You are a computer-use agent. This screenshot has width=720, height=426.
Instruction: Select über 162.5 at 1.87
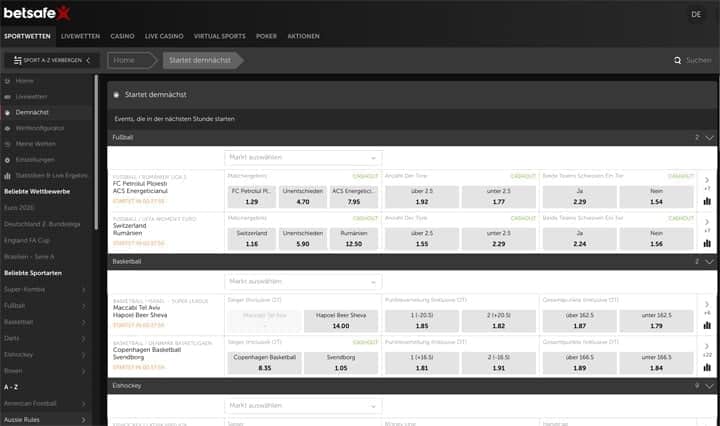tap(579, 320)
